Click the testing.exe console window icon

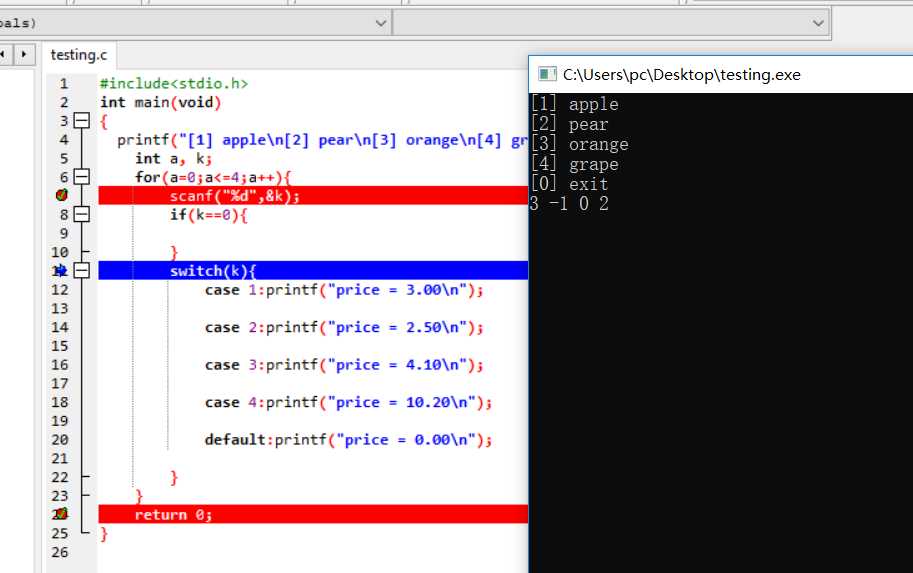click(547, 74)
